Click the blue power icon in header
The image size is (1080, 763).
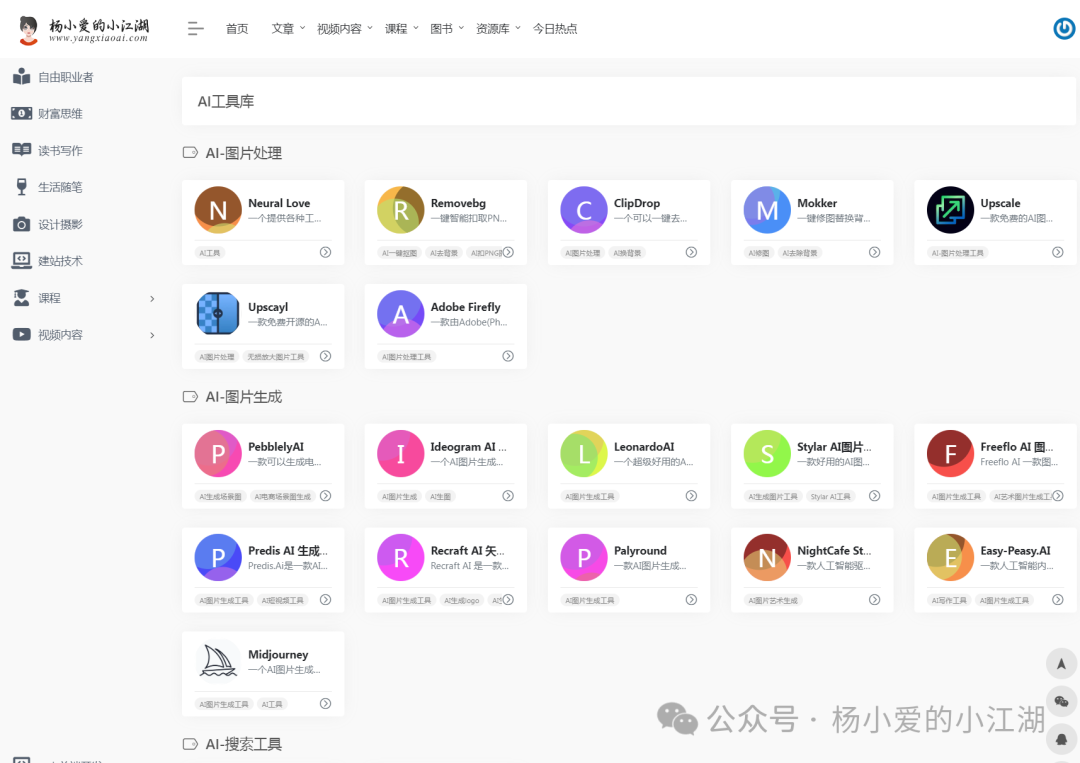tap(1064, 28)
